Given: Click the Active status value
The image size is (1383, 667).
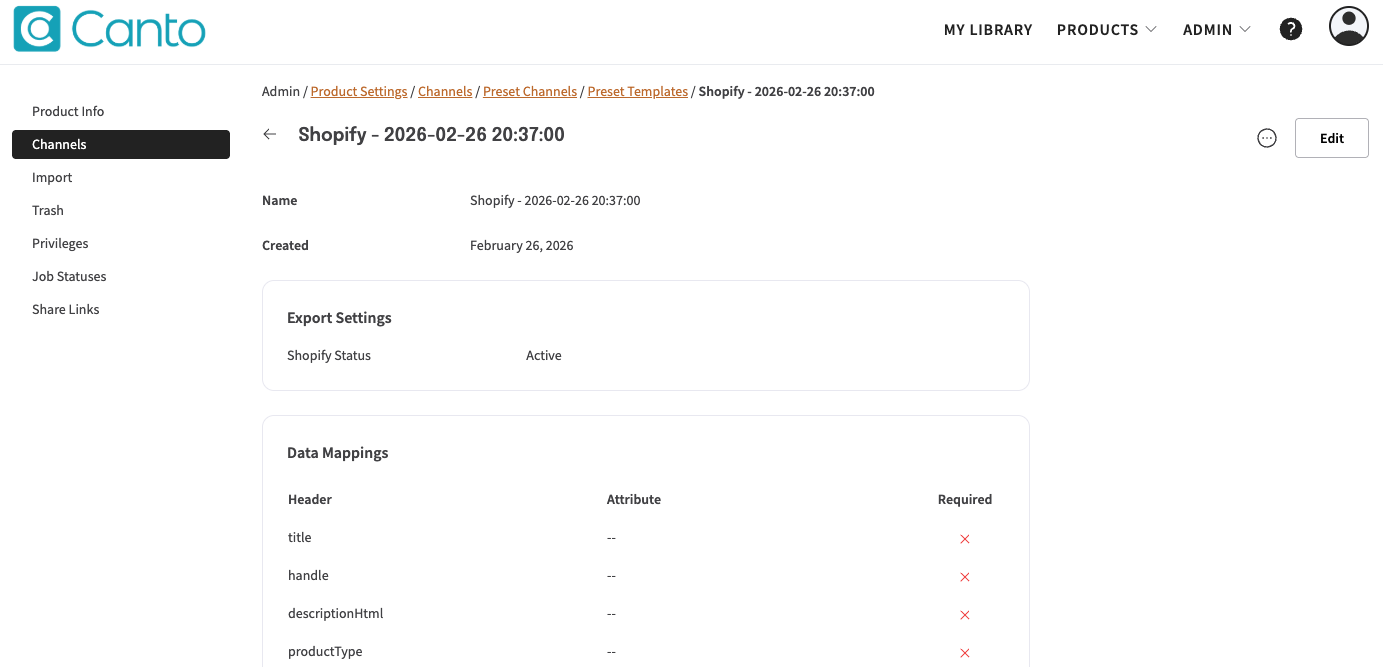Looking at the screenshot, I should pos(544,355).
